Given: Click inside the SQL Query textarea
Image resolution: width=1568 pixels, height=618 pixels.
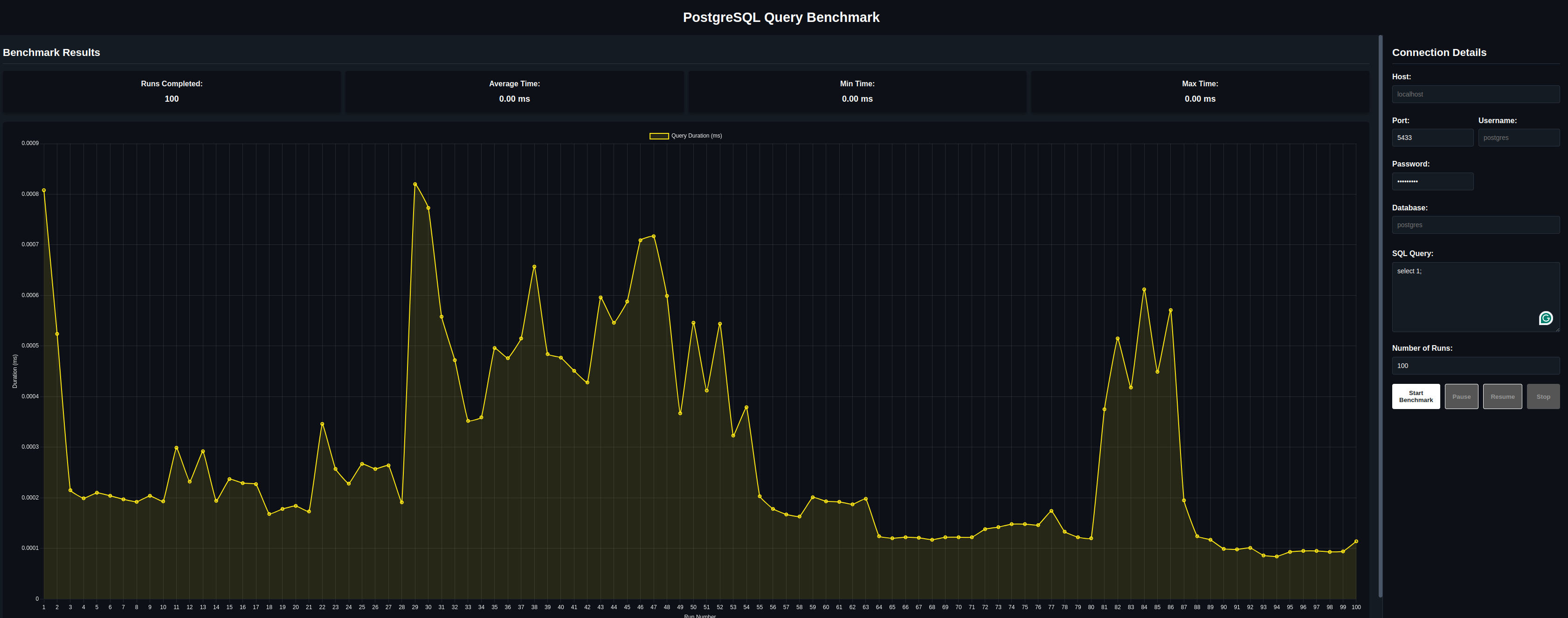Looking at the screenshot, I should click(x=1476, y=297).
